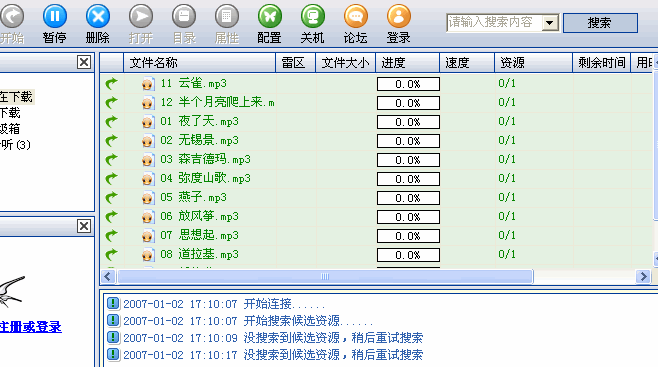Image resolution: width=658 pixels, height=367 pixels.
Task: Close the upper left panel
Action: (x=84, y=62)
